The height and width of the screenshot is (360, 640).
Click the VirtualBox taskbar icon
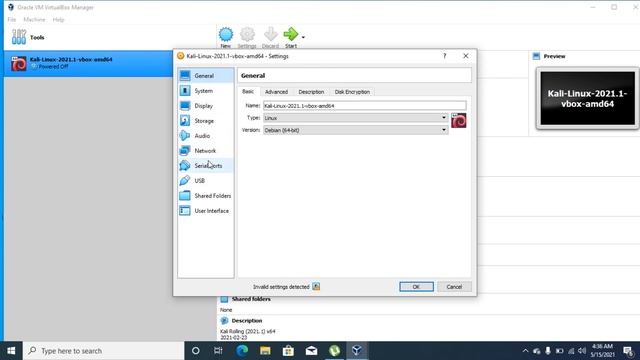357,351
